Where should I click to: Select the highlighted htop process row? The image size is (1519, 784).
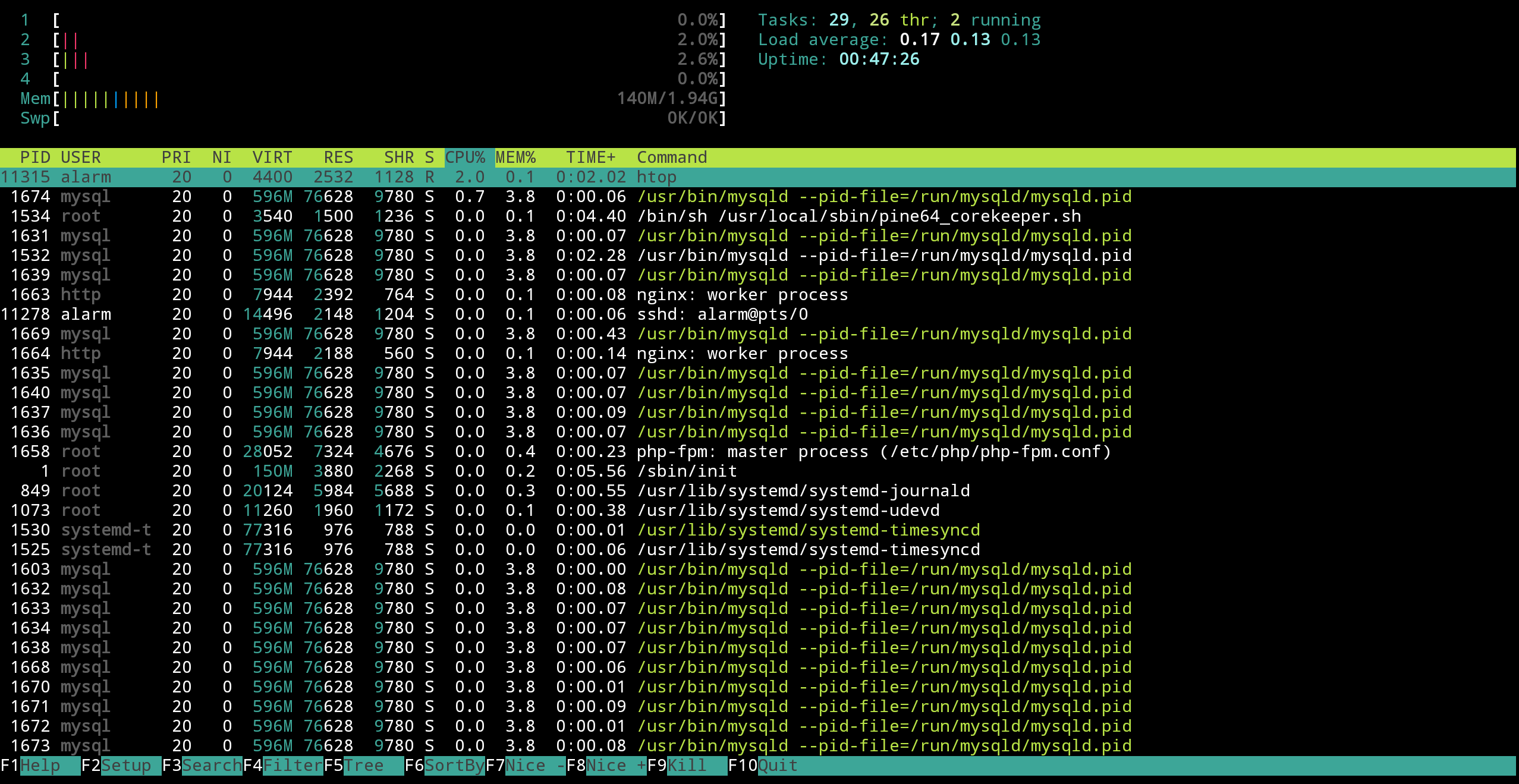pyautogui.click(x=656, y=177)
